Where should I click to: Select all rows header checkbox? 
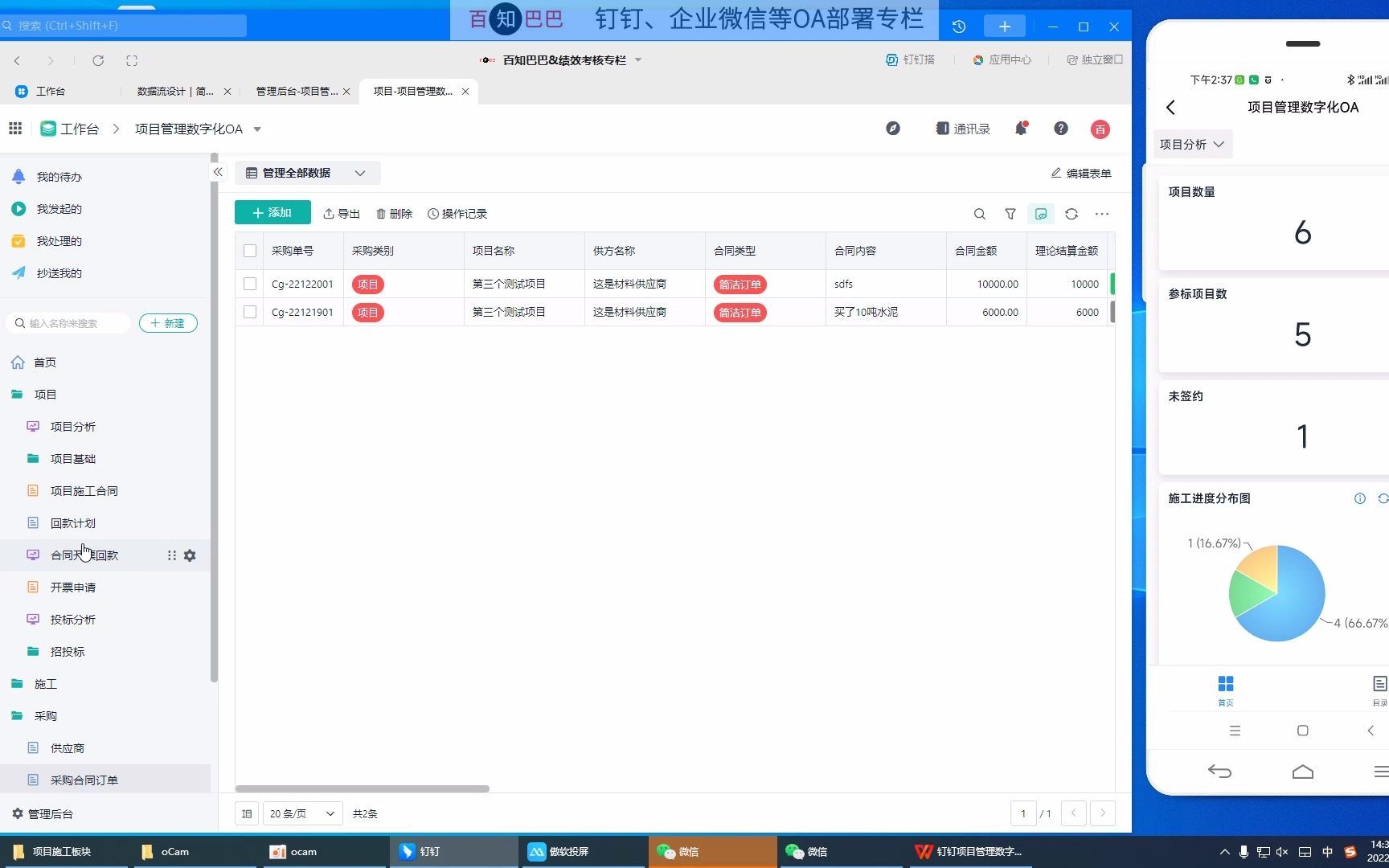[x=250, y=251]
